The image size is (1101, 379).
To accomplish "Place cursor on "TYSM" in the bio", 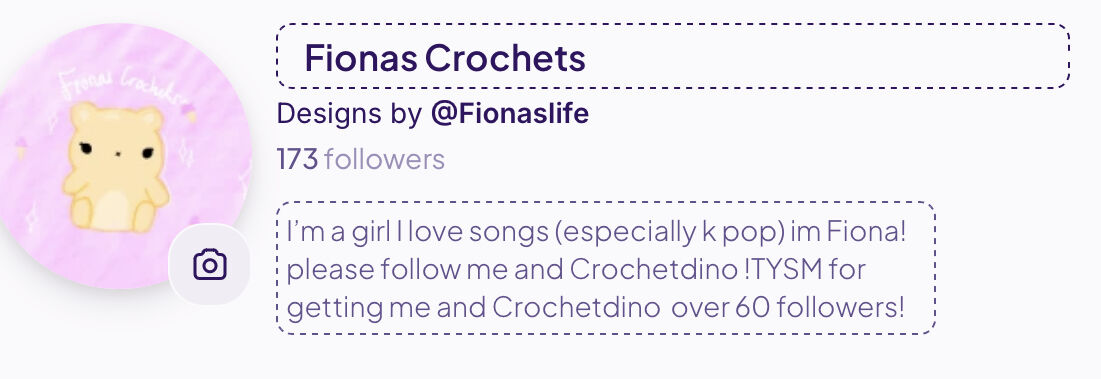I will (x=785, y=269).
